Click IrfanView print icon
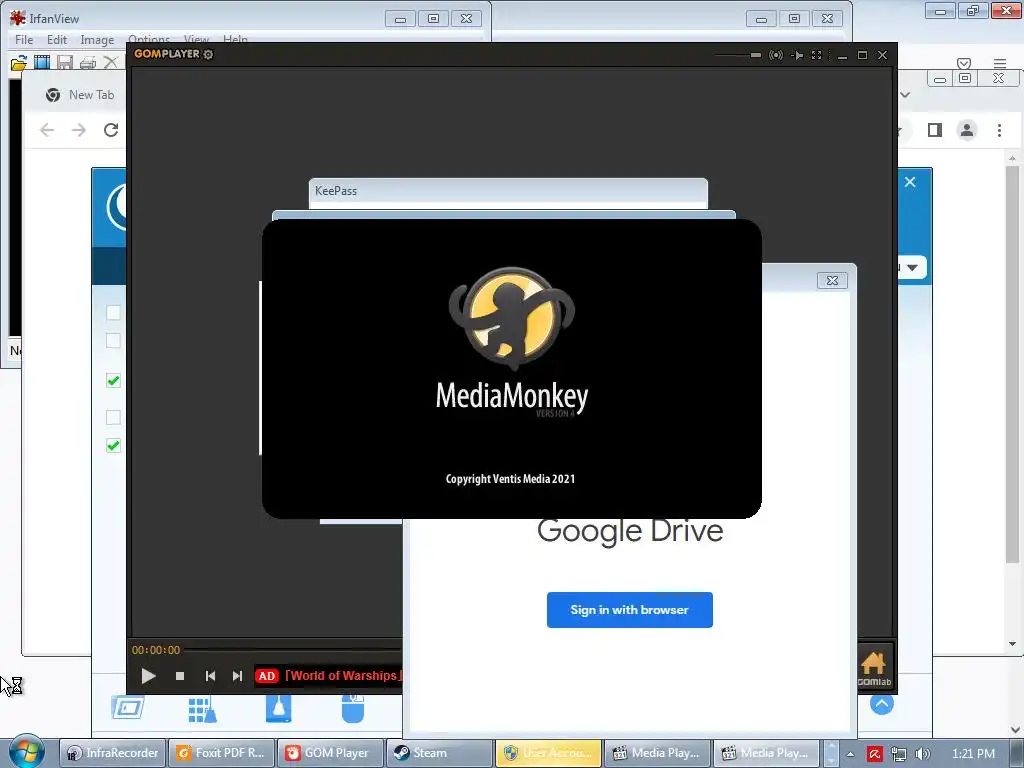 (88, 63)
